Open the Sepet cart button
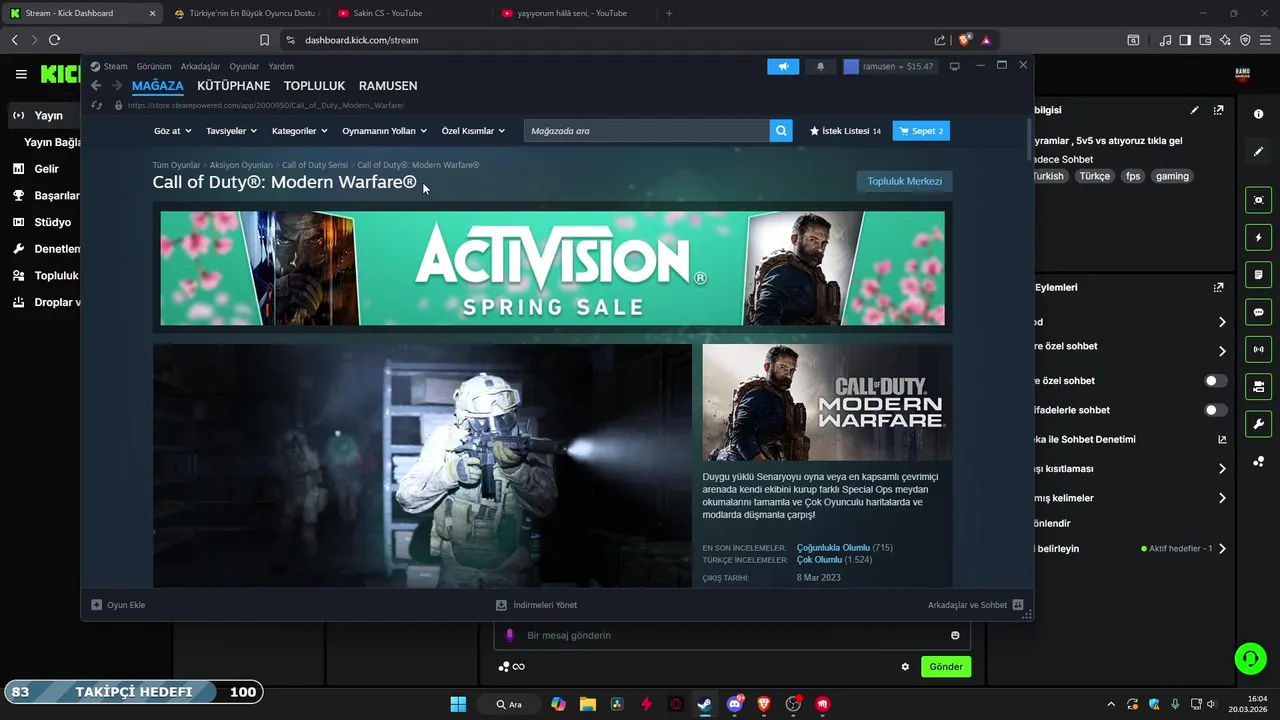 pyautogui.click(x=921, y=131)
